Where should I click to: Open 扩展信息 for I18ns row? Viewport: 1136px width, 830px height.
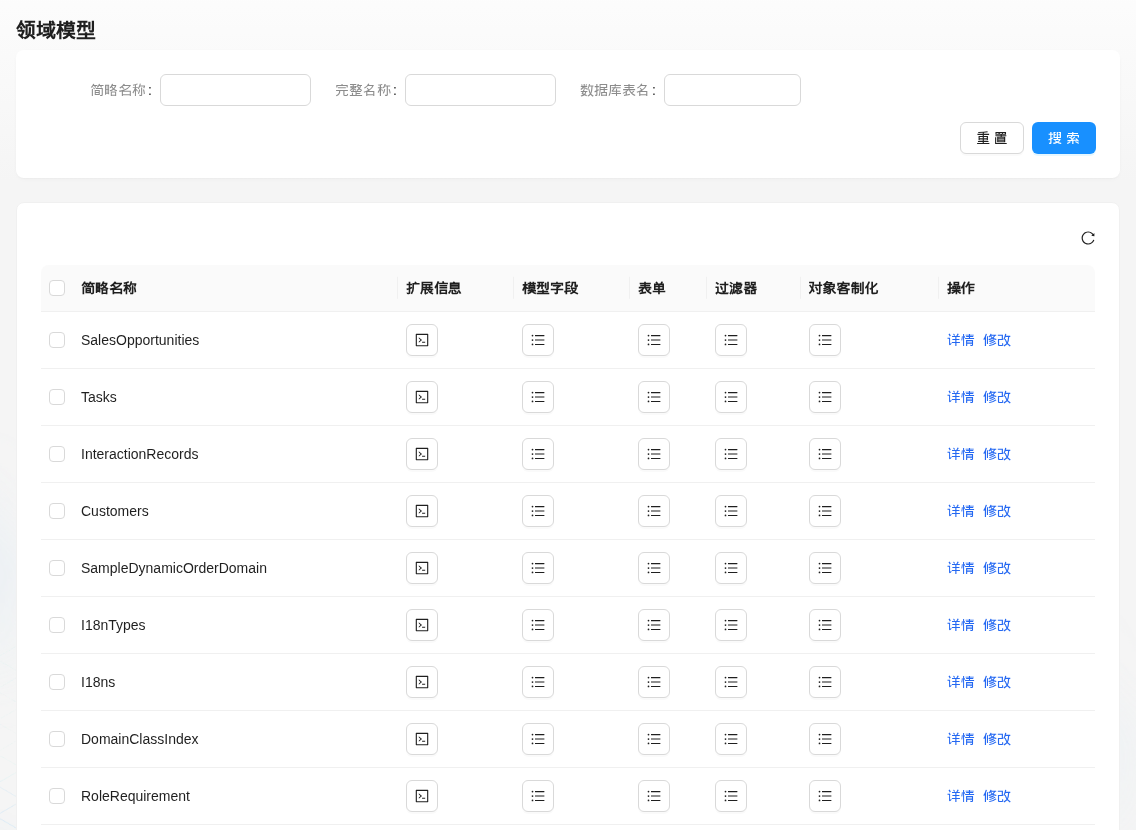[422, 682]
